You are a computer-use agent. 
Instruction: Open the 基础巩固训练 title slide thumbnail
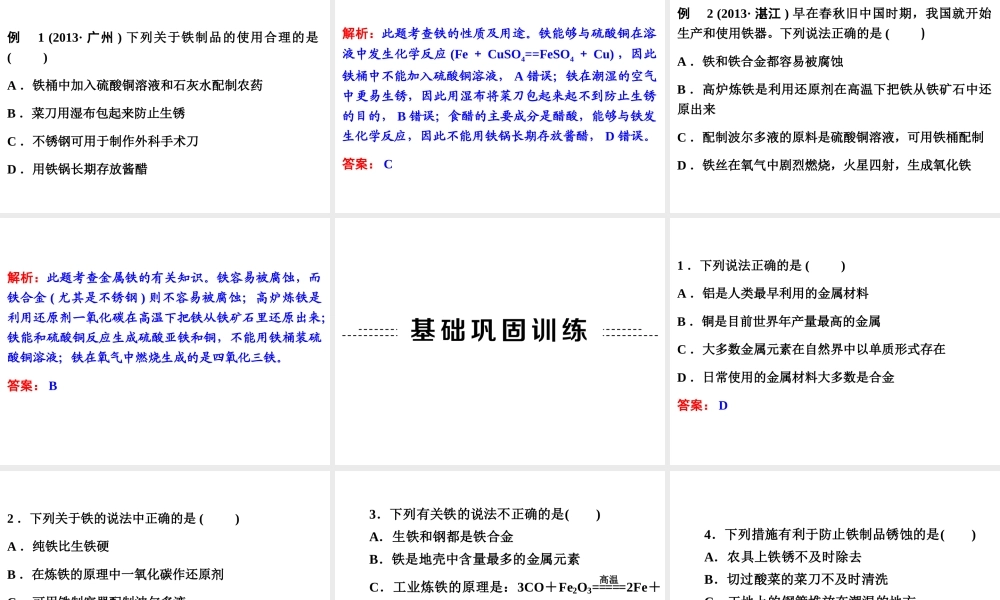coord(499,341)
